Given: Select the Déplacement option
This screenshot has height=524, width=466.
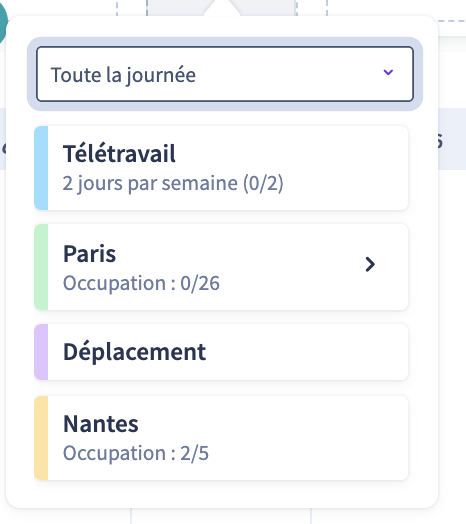Looking at the screenshot, I should coord(221,352).
